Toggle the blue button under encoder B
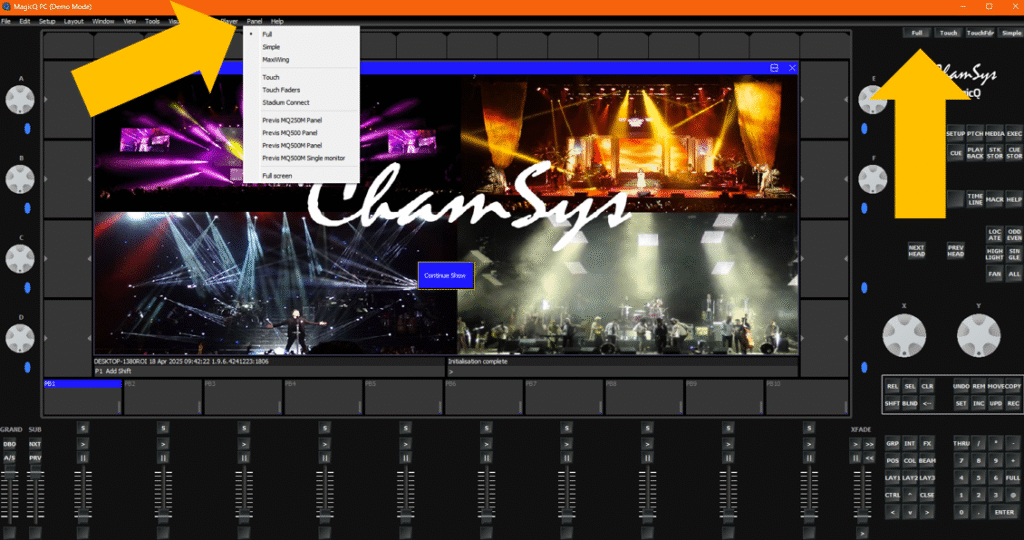The image size is (1024, 540). (x=28, y=208)
